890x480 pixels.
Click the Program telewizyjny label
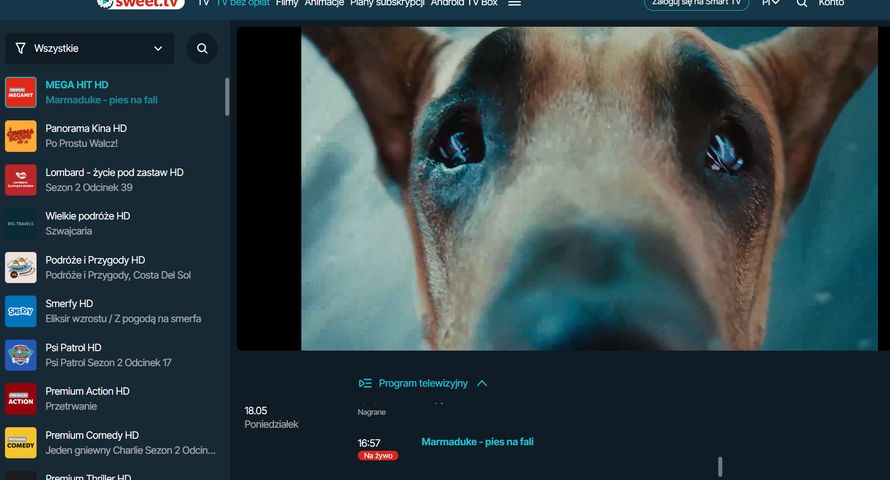[423, 384]
